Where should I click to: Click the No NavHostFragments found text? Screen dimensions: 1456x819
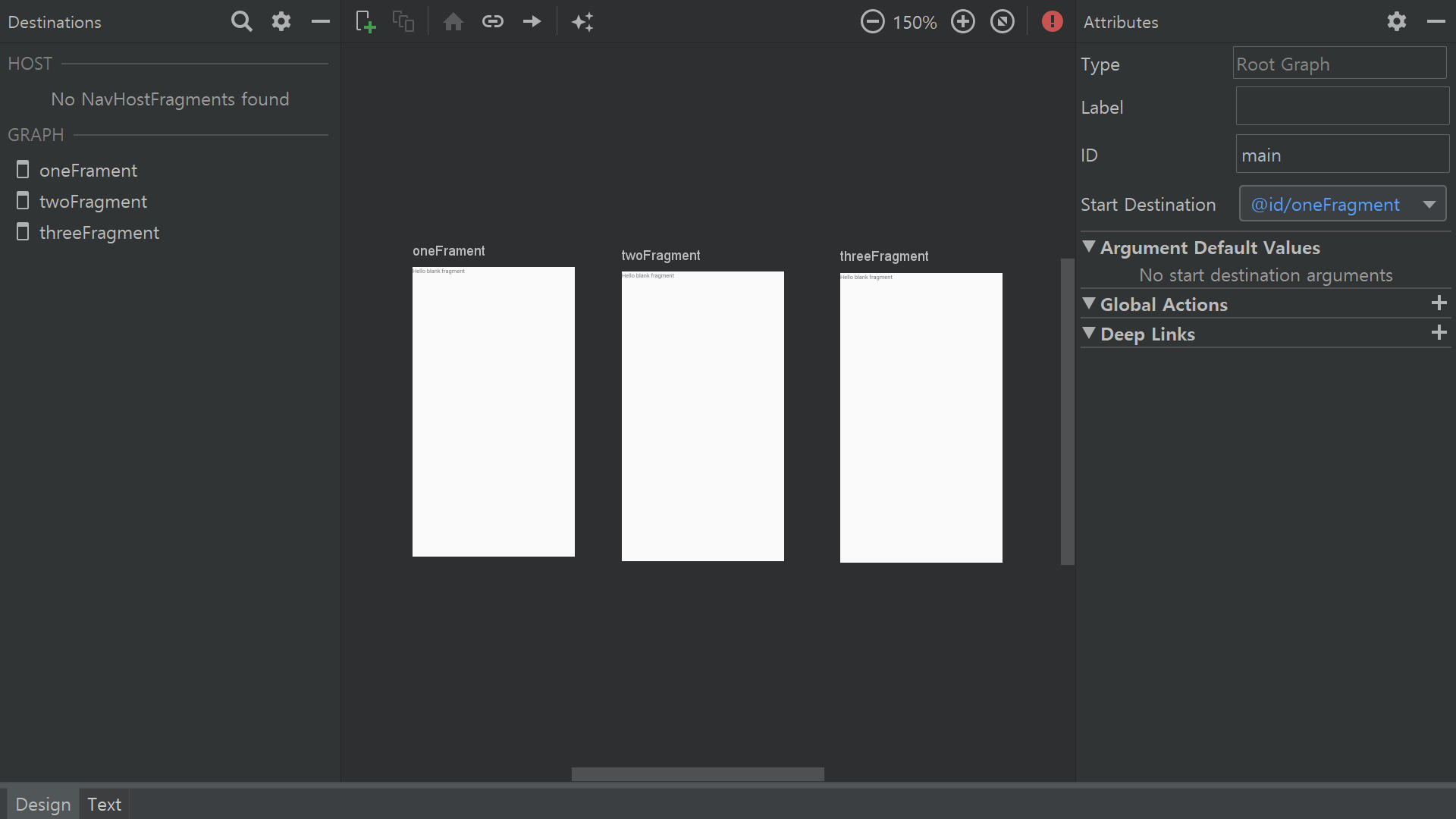(170, 99)
